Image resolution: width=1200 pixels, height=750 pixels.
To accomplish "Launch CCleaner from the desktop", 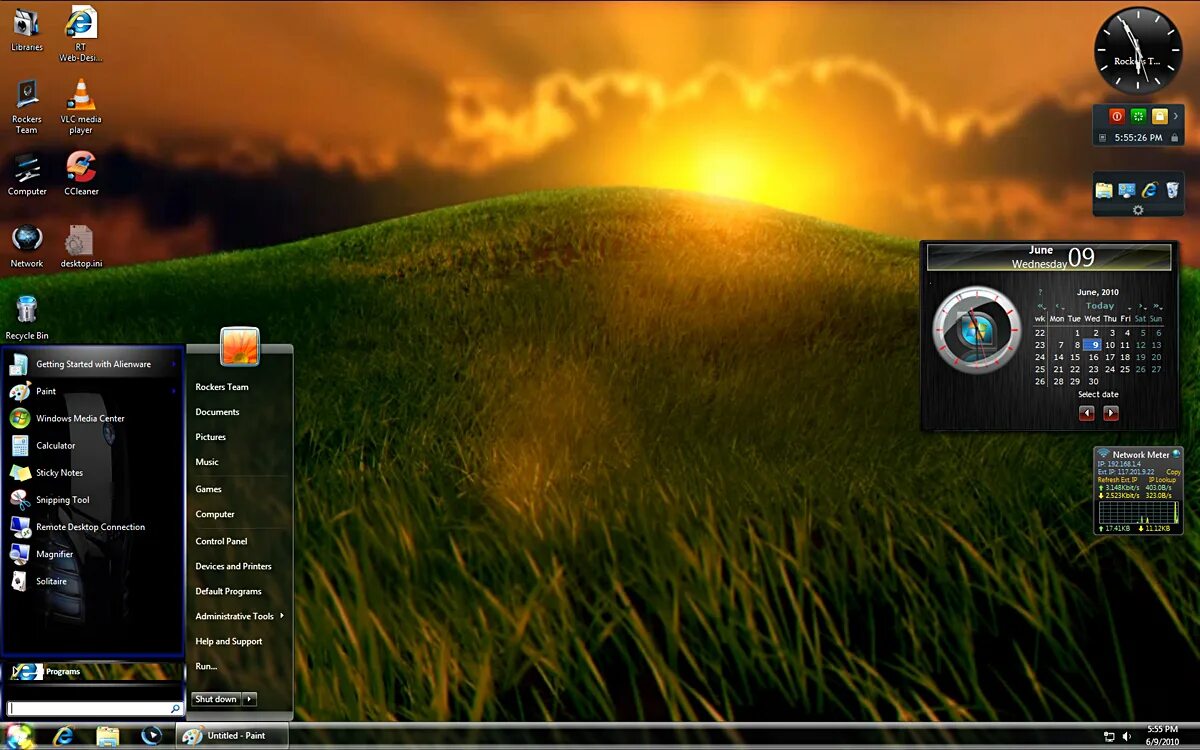I will 81,174.
